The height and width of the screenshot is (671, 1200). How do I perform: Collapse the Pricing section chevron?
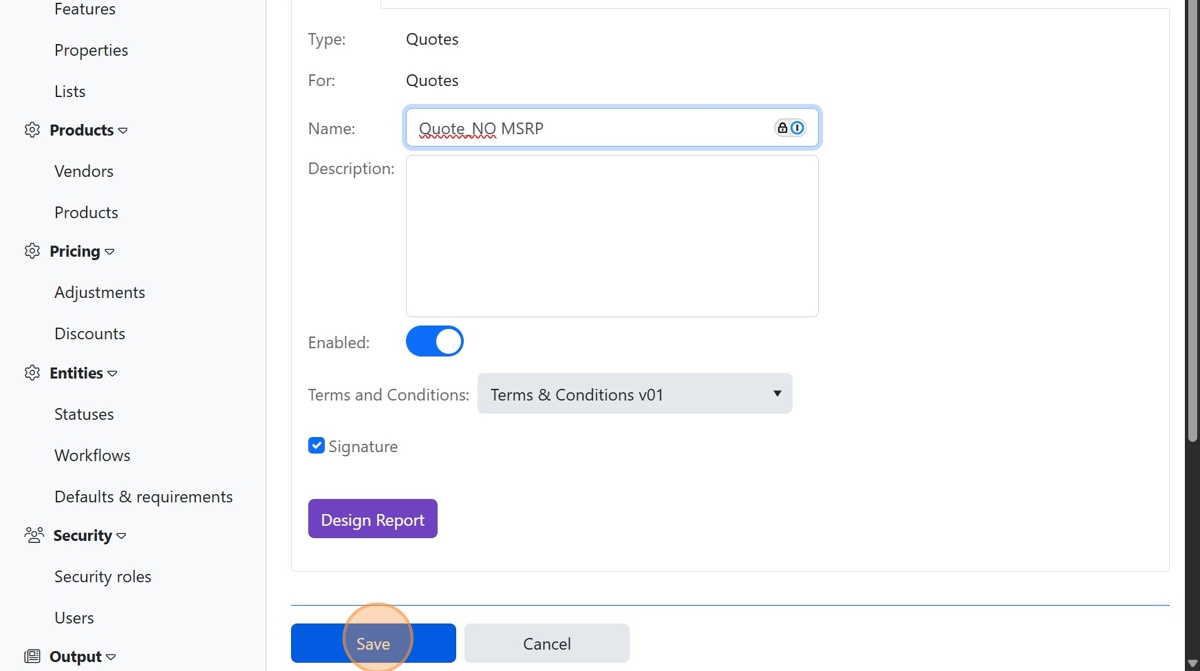[110, 252]
